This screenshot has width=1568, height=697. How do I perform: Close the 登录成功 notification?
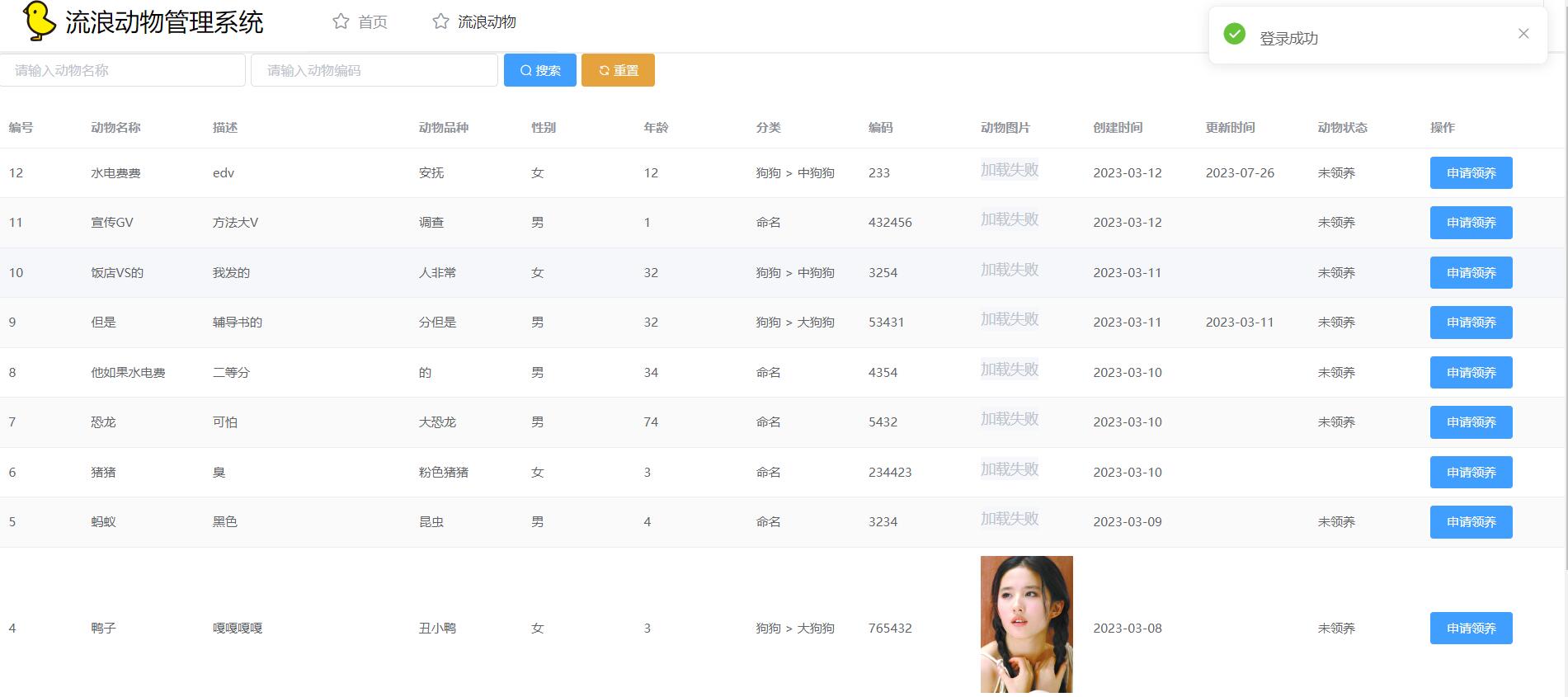click(x=1523, y=34)
